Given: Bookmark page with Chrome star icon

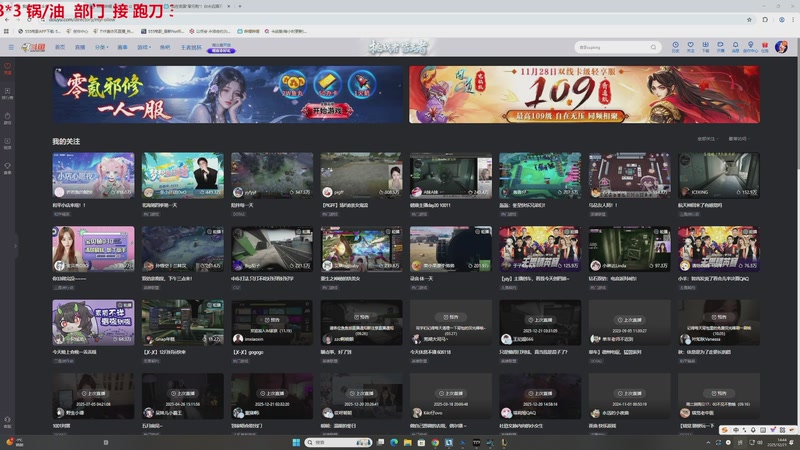Looking at the screenshot, I should [x=749, y=19].
